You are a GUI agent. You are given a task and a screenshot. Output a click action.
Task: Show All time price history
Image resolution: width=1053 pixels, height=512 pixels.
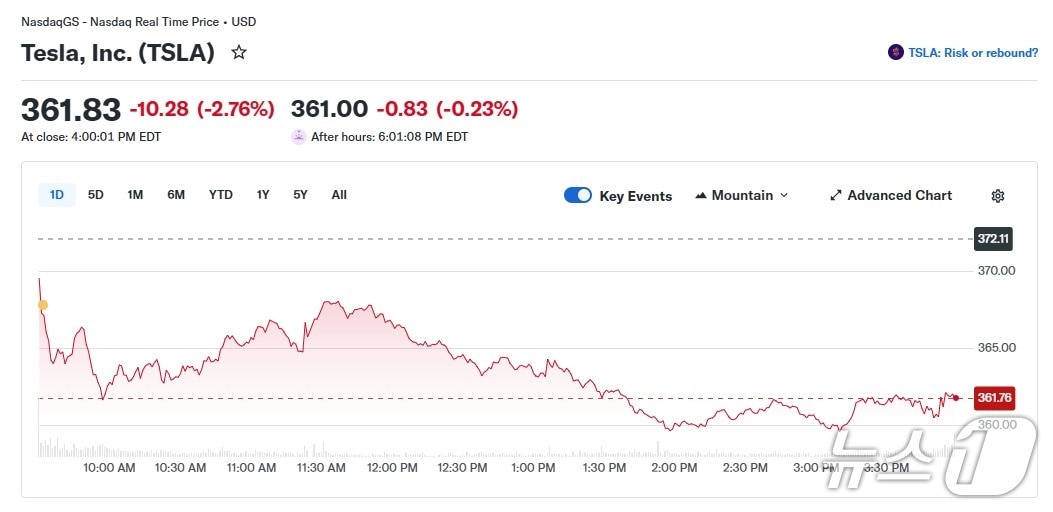tap(339, 195)
